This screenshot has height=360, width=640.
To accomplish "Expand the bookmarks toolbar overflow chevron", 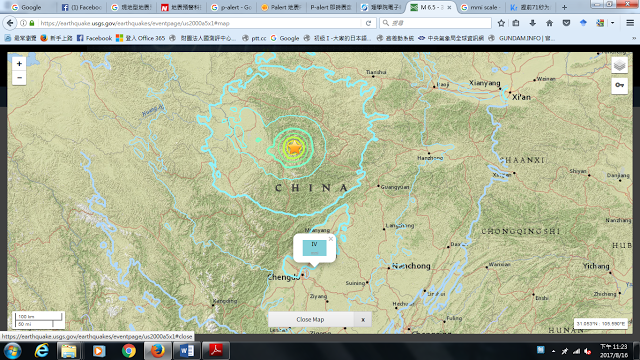I will coord(634,38).
